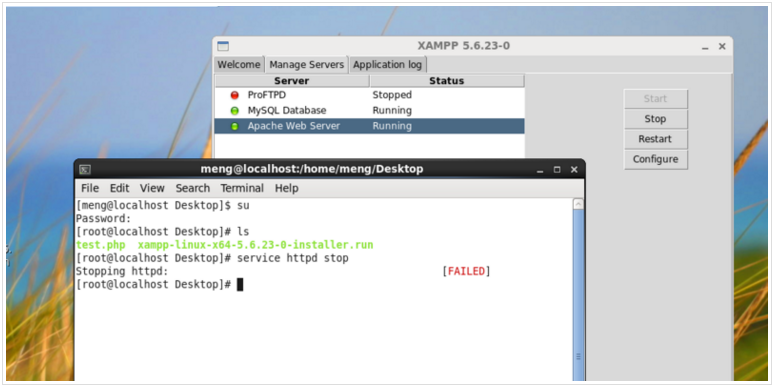Close the XAMPP control panel window
Screen dimensions: 772x385
point(722,46)
